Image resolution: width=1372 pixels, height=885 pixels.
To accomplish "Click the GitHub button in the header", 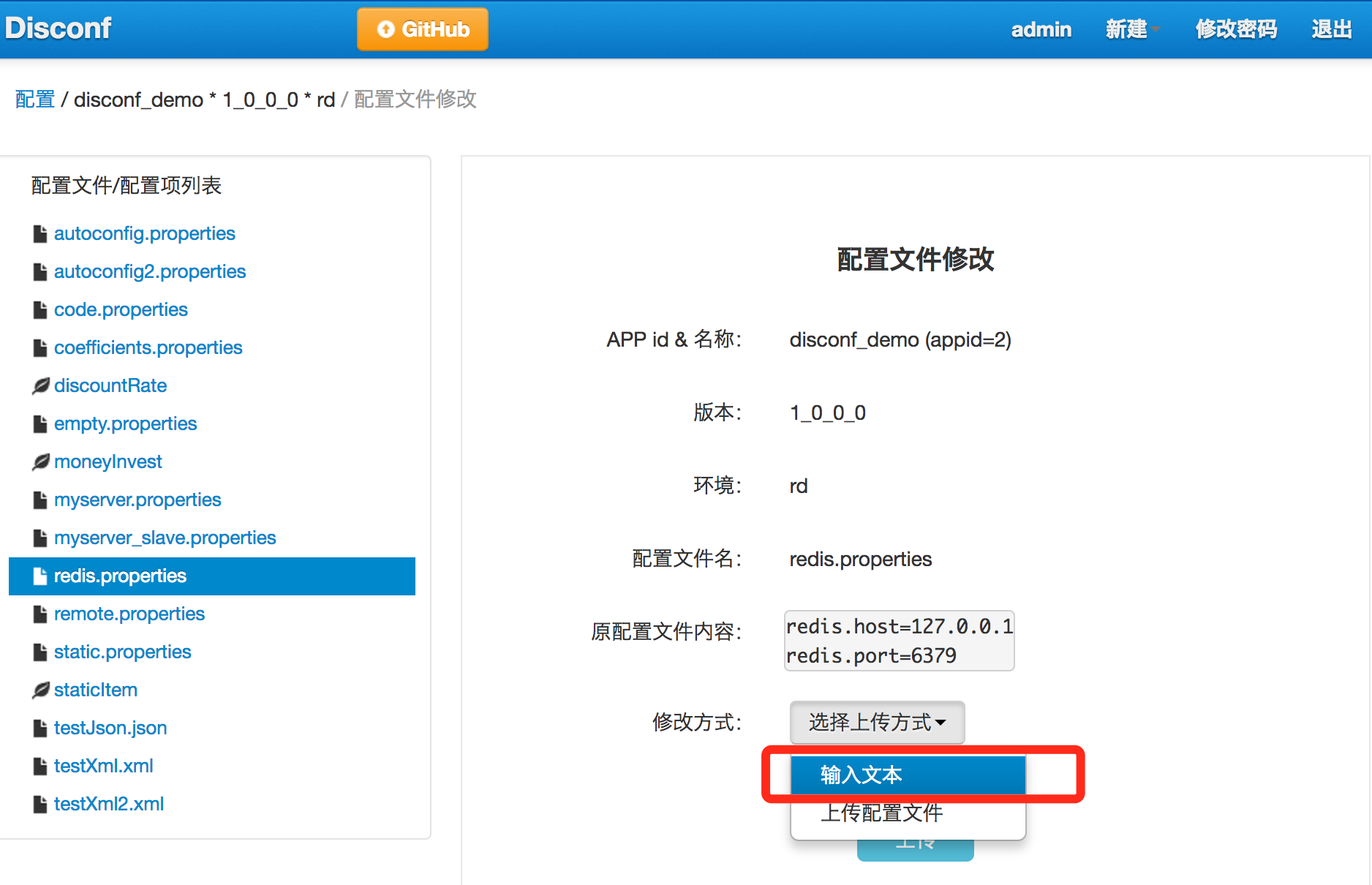I will click(423, 29).
